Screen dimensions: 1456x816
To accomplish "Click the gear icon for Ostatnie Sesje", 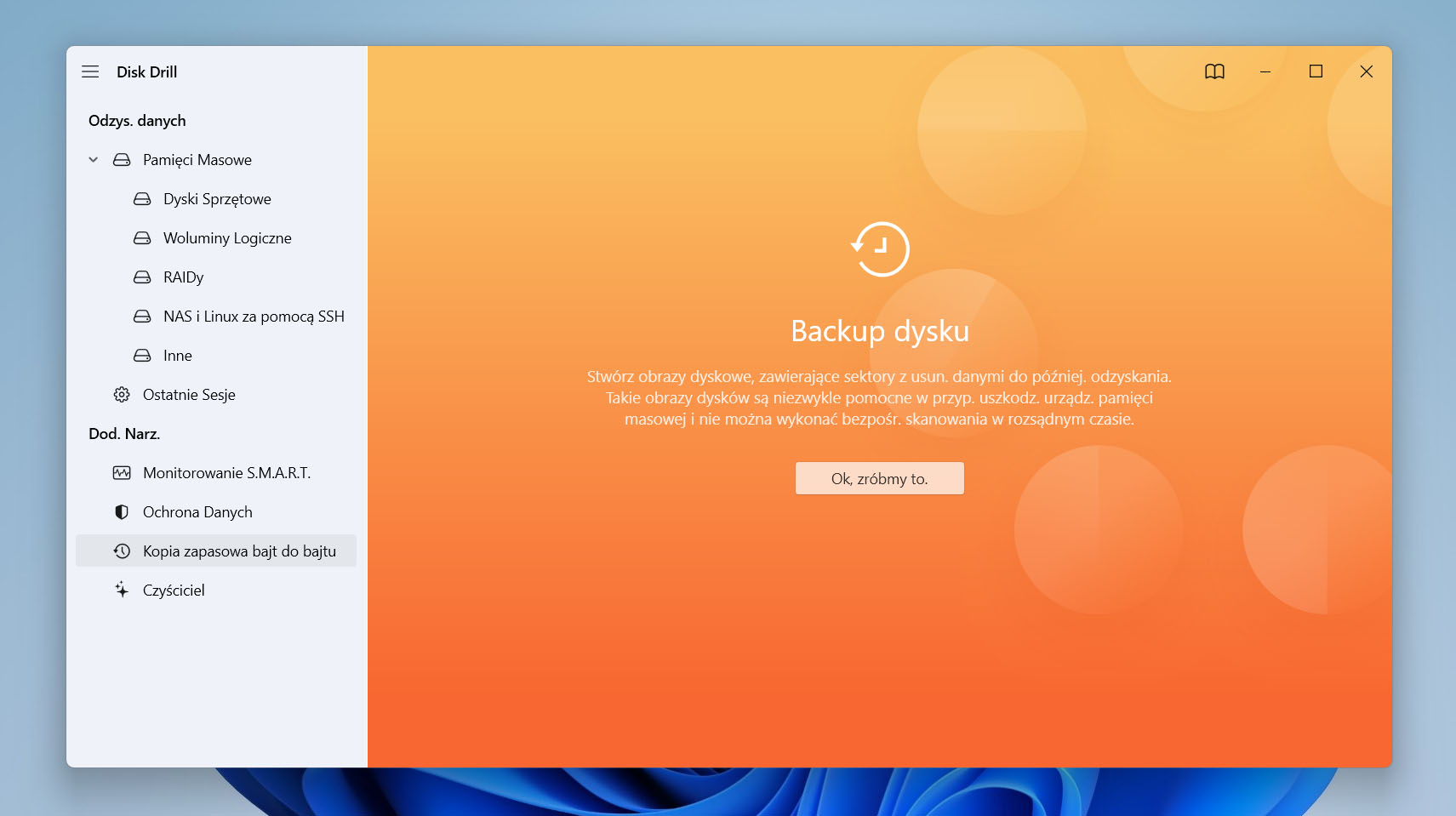I will [x=122, y=395].
